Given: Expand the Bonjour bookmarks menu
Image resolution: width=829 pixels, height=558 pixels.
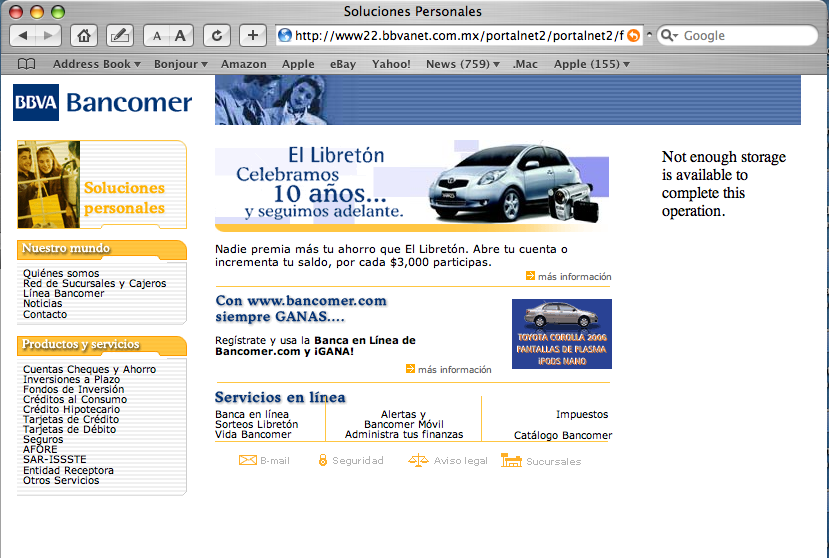Looking at the screenshot, I should pos(181,64).
